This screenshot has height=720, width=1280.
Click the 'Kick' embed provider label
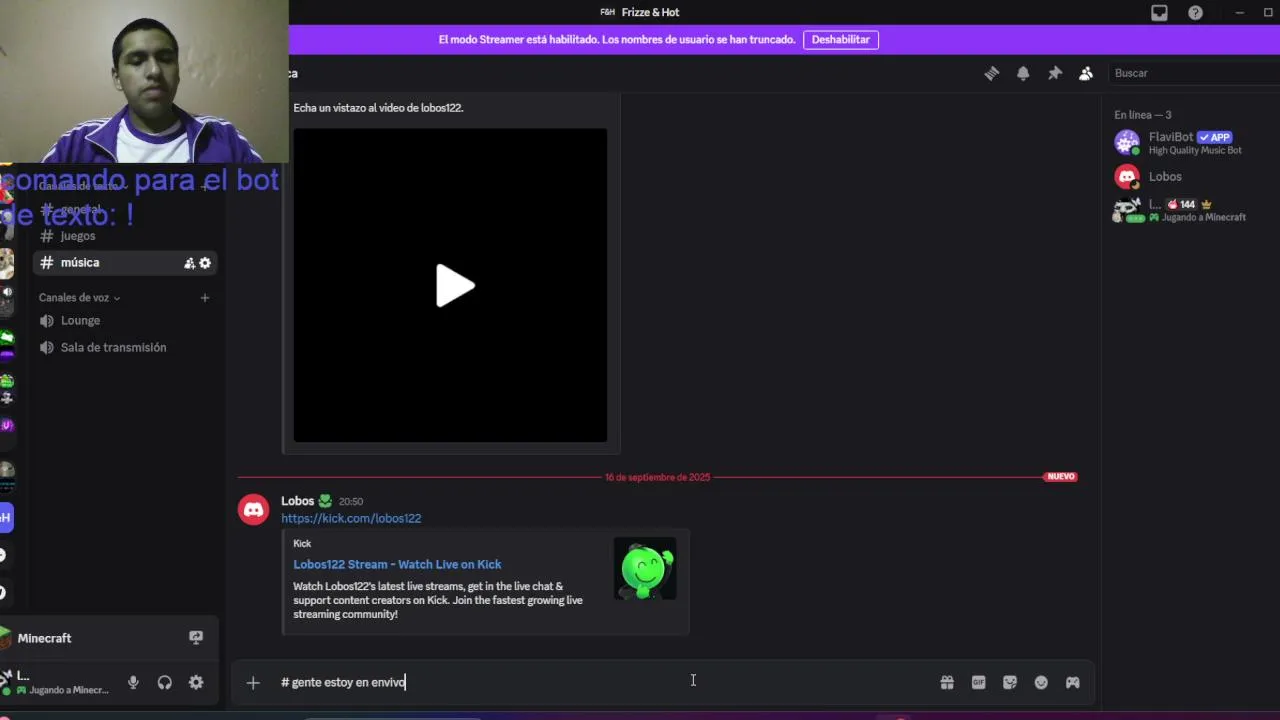coord(302,543)
